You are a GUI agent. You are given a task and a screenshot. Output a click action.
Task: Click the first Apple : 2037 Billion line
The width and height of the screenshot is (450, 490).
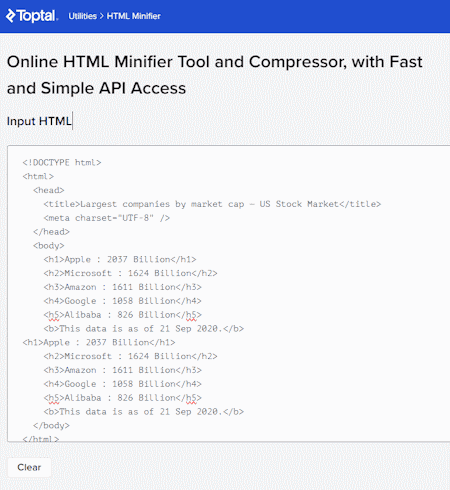(120, 259)
